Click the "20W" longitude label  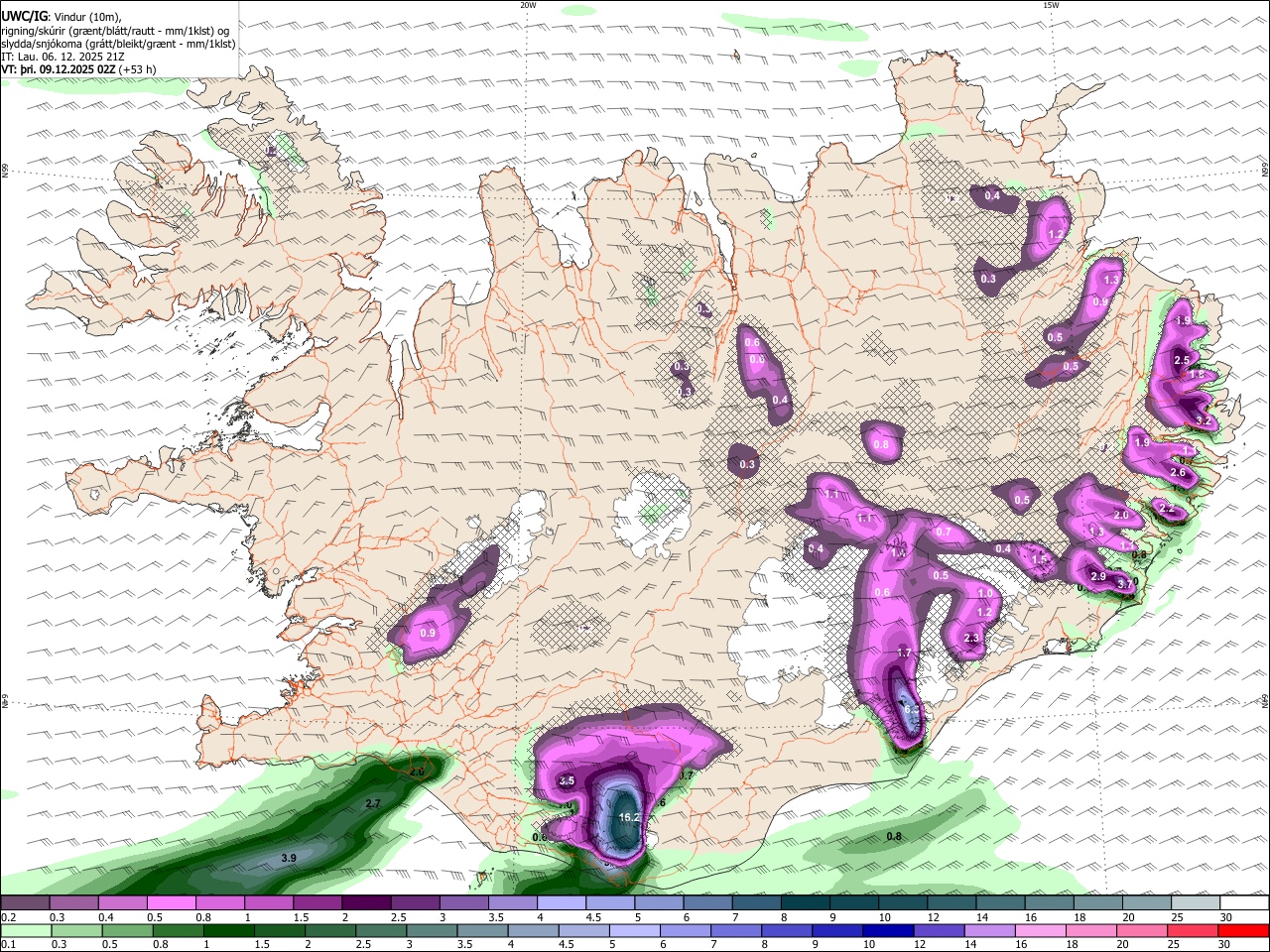[528, 5]
